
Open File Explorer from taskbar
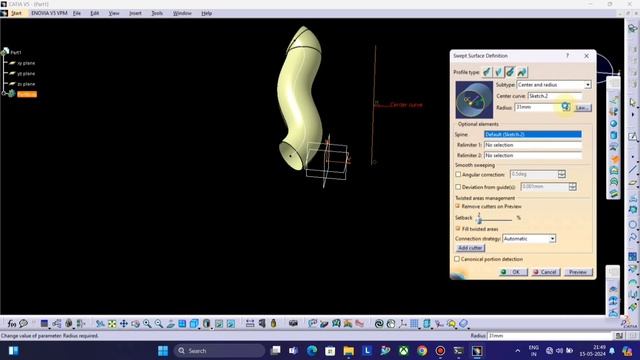tap(349, 351)
